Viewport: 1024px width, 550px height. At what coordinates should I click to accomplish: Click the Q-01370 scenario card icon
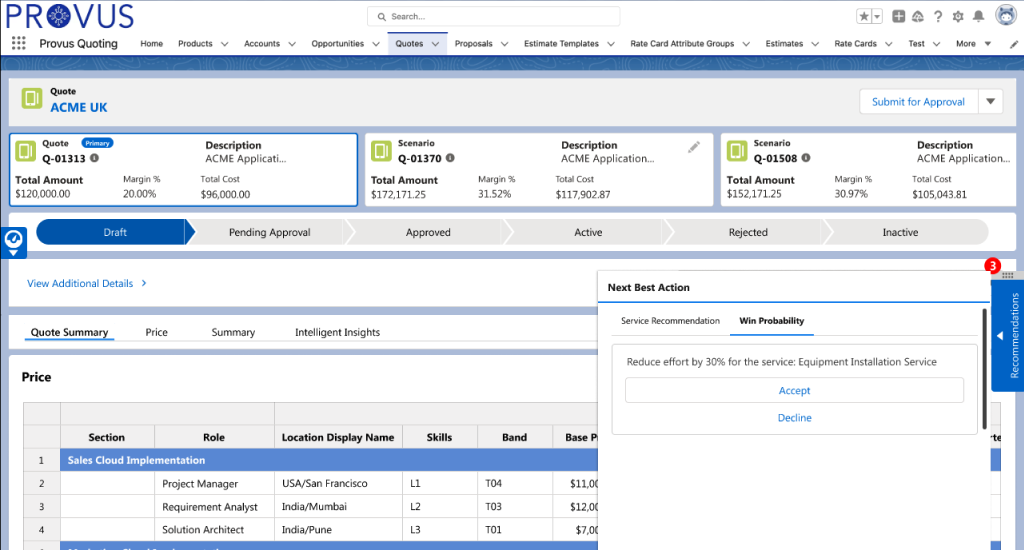click(381, 151)
